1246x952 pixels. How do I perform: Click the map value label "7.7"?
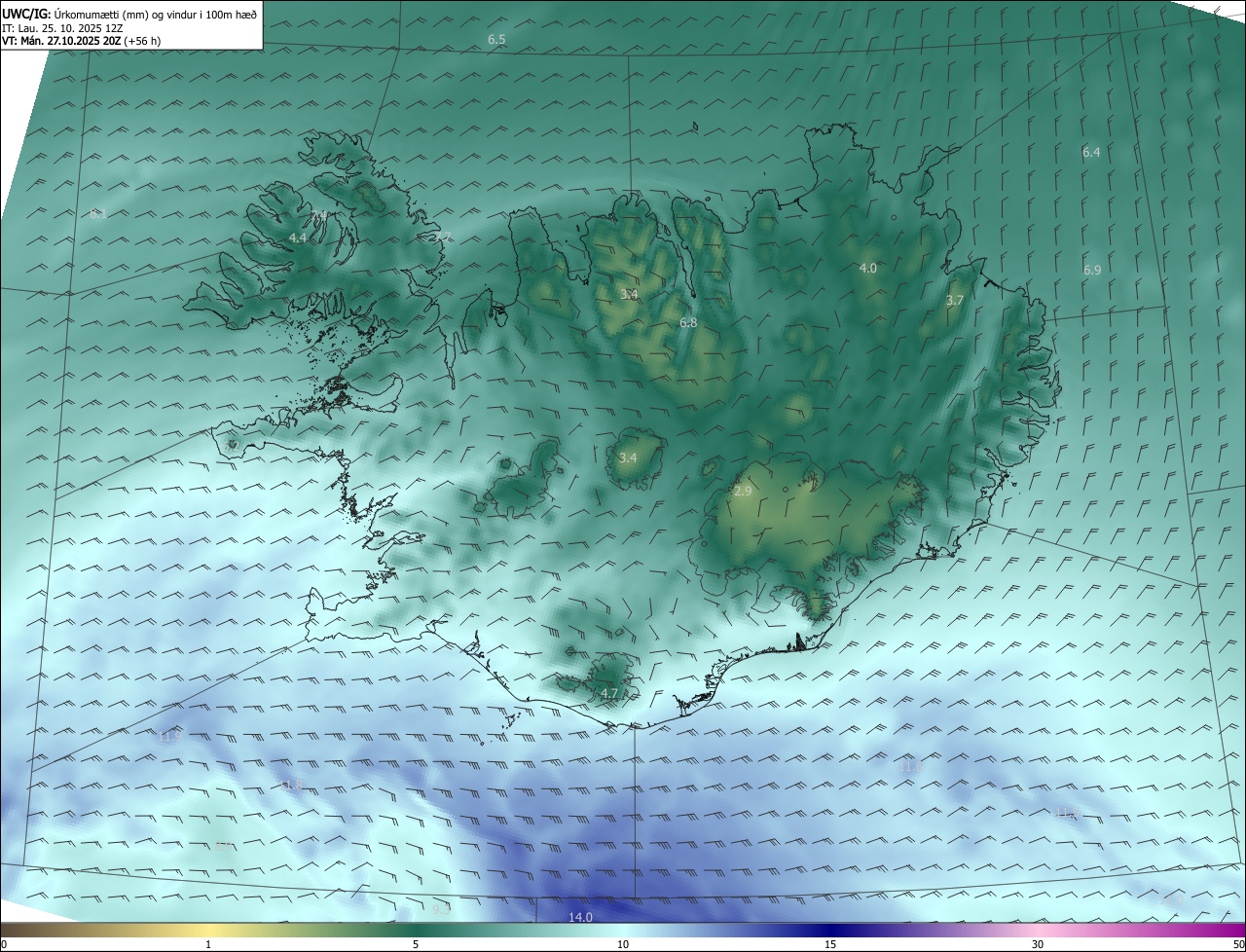click(442, 237)
